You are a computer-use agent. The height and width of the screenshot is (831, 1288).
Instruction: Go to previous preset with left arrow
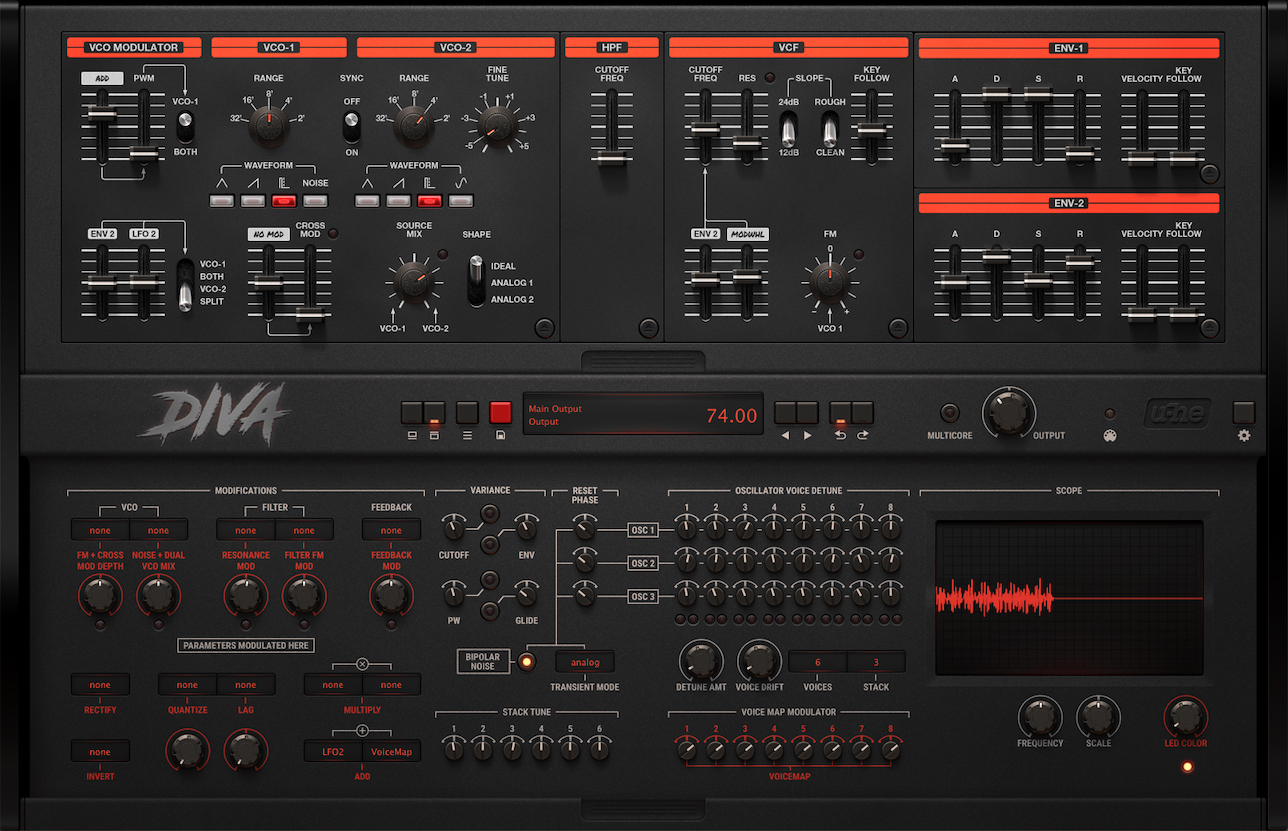pyautogui.click(x=785, y=413)
